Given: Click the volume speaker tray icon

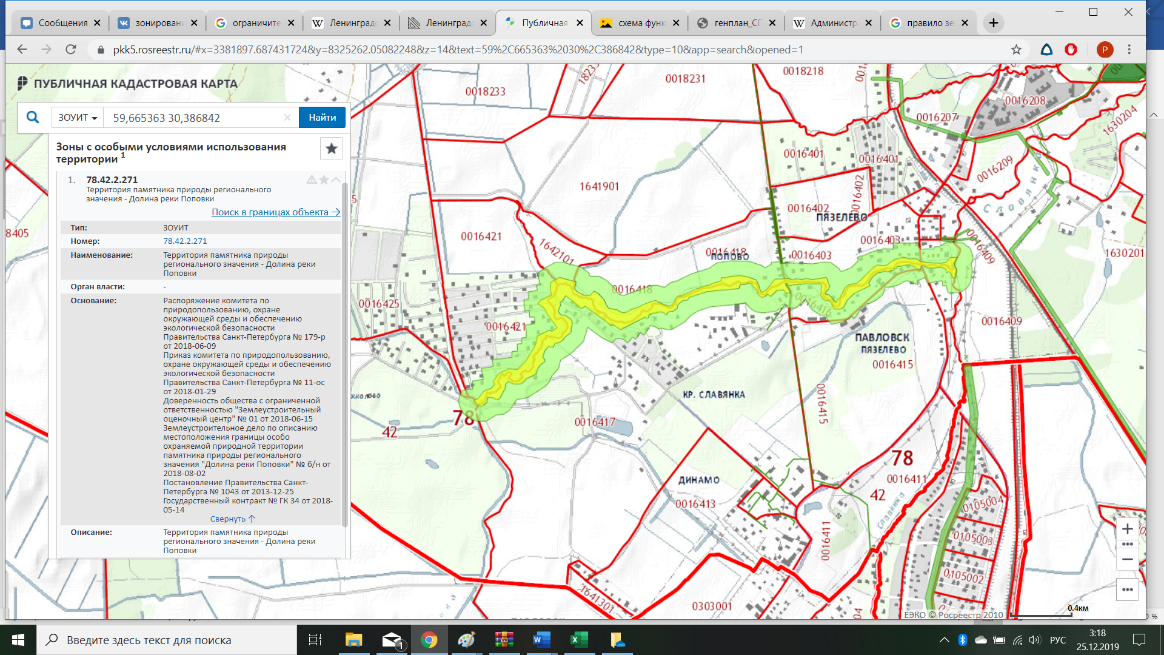Looking at the screenshot, I should pos(1035,640).
